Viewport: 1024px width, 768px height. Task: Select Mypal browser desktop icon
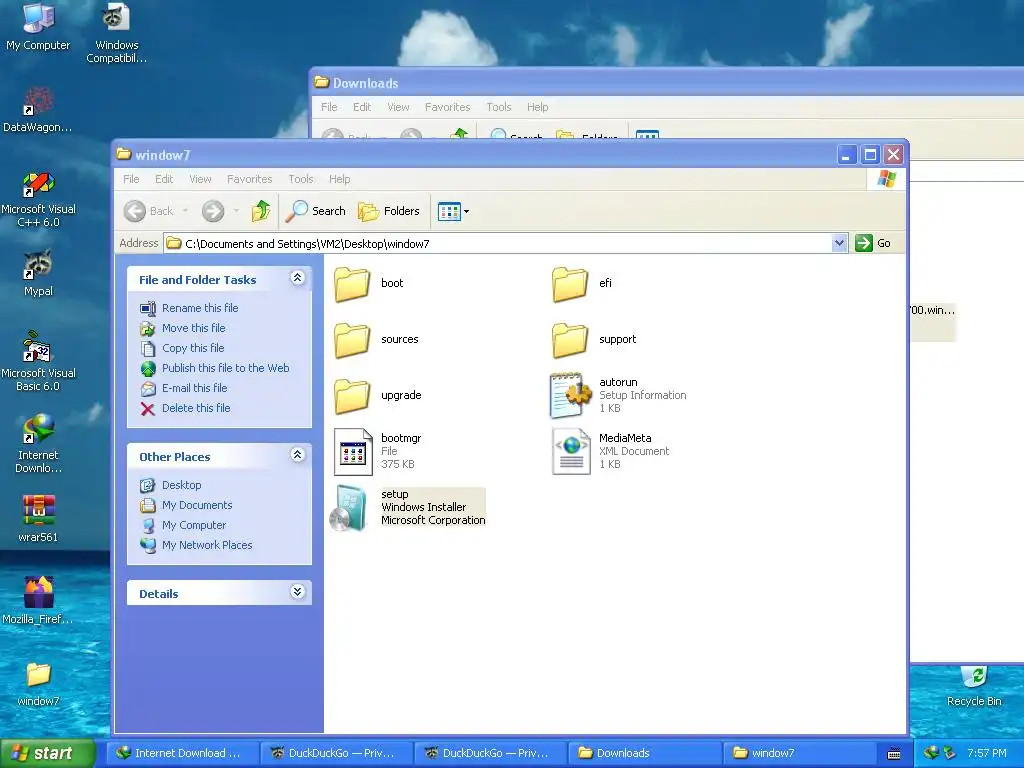pos(39,273)
